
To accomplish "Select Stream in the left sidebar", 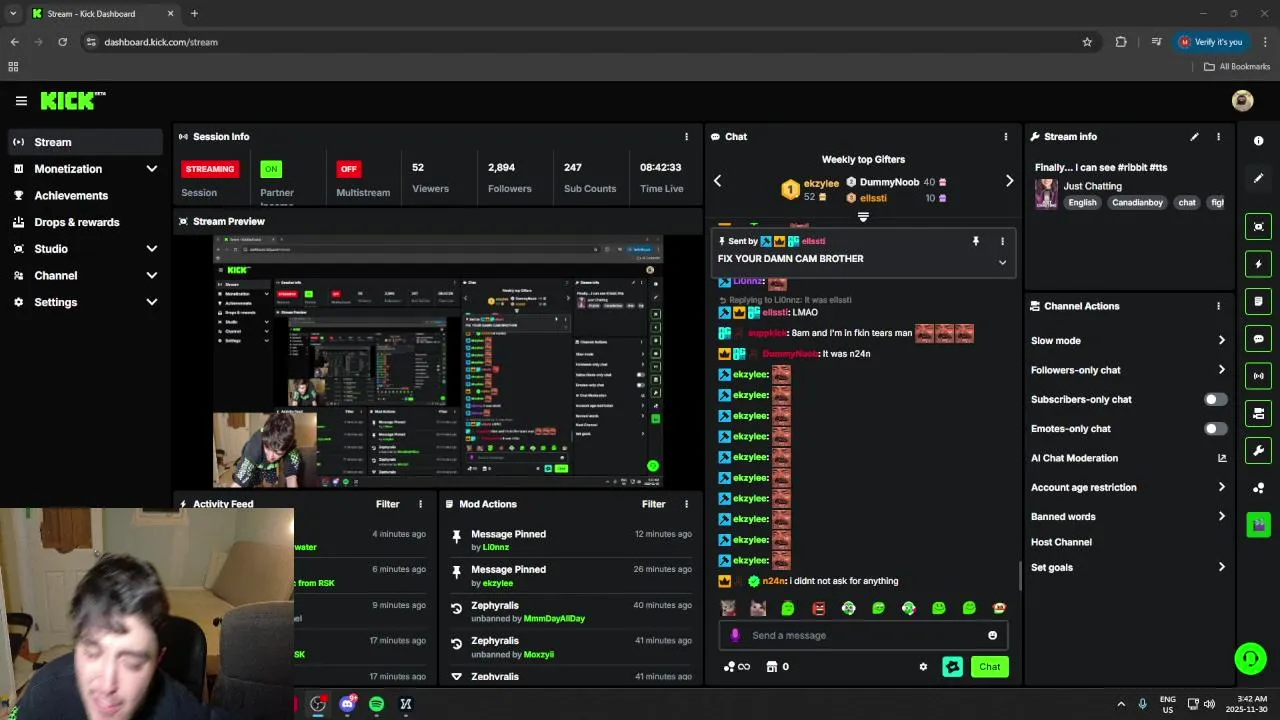I will [84, 142].
